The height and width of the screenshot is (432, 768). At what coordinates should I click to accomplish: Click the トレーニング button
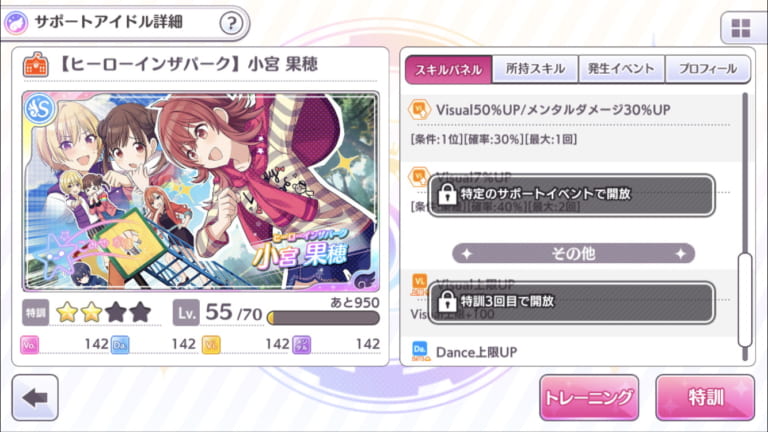pyautogui.click(x=589, y=398)
